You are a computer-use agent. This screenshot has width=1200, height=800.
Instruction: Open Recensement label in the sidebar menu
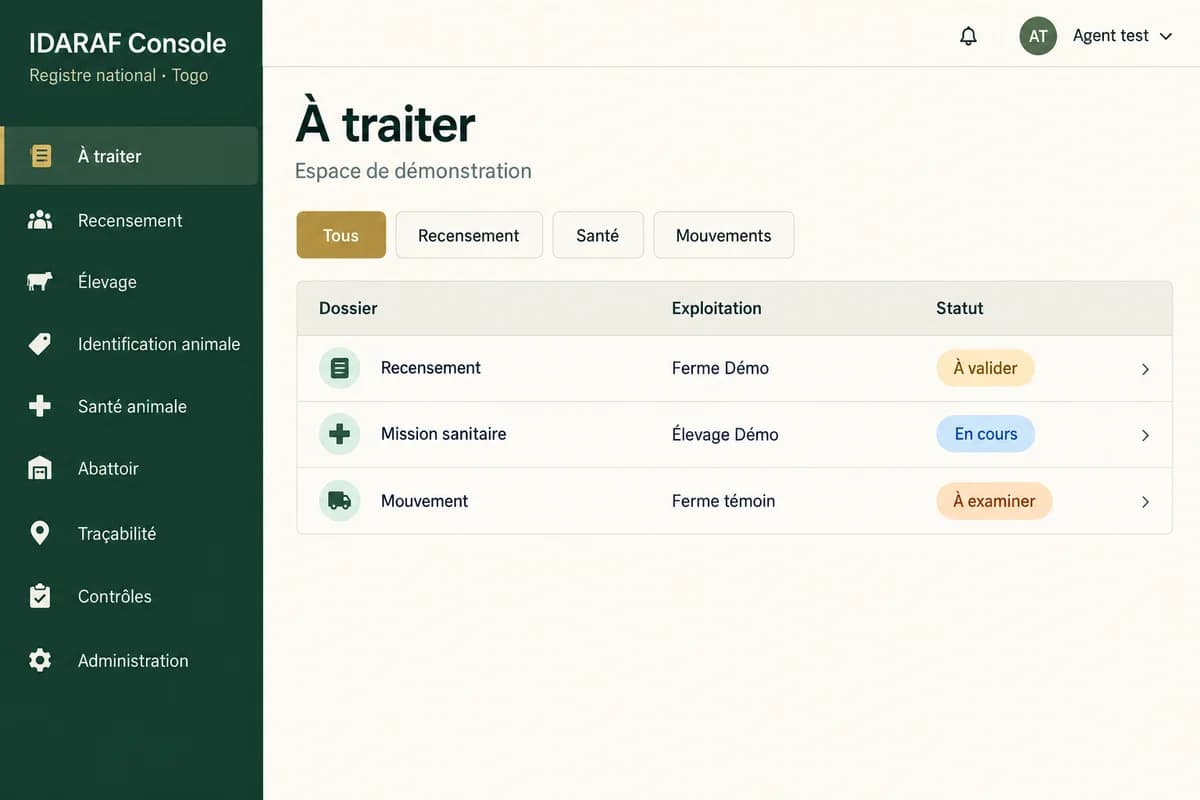[130, 220]
